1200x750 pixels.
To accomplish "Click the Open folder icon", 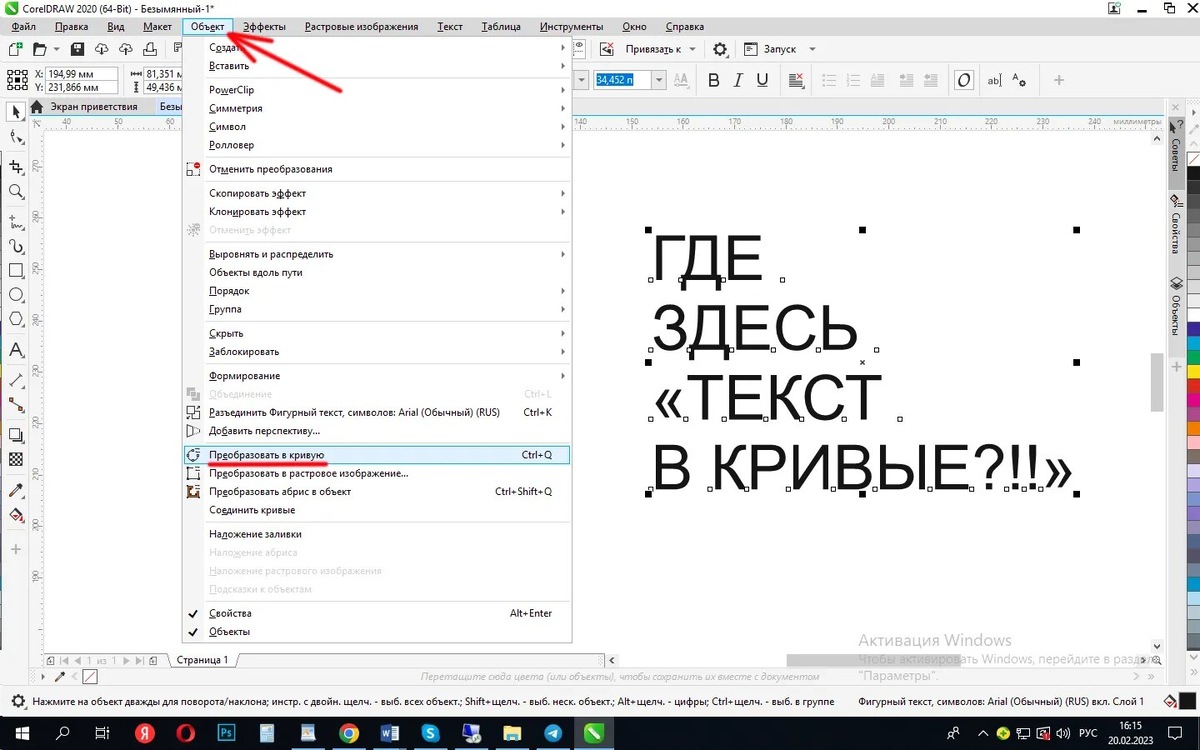I will (40, 49).
